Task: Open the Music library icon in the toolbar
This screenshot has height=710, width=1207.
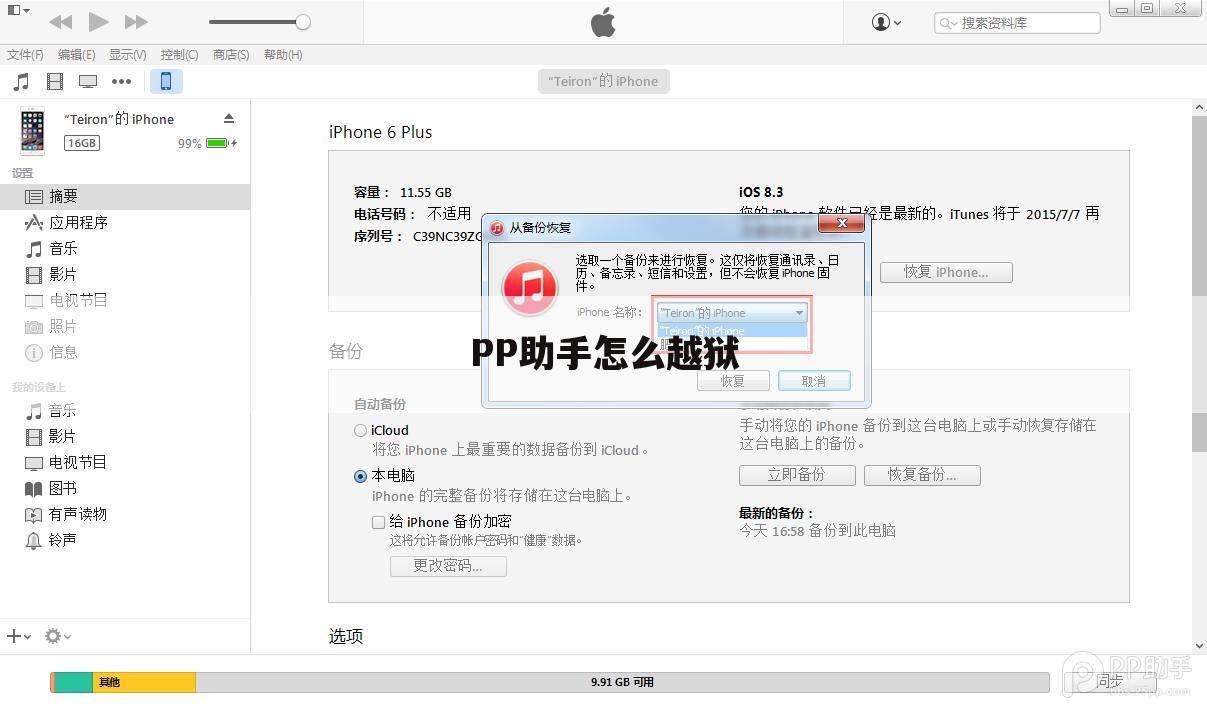Action: [21, 81]
